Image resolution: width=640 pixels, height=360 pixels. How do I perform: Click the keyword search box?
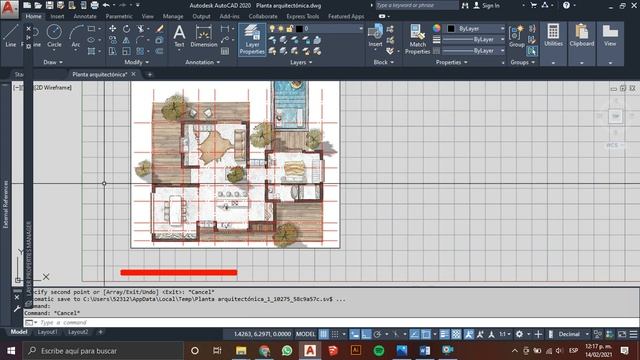(417, 5)
